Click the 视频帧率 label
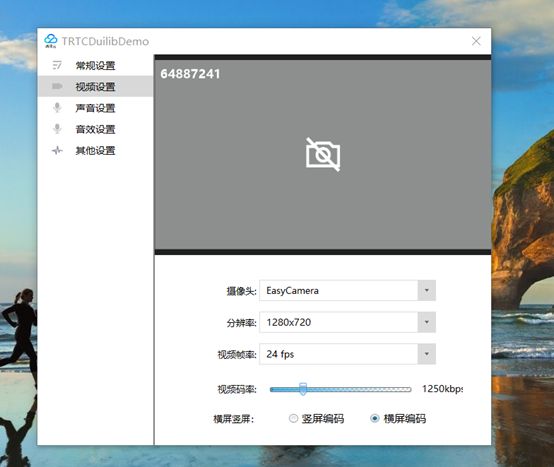This screenshot has height=467, width=554. tap(237, 354)
